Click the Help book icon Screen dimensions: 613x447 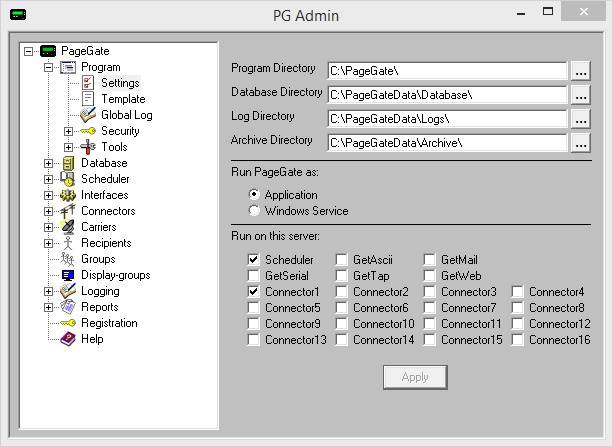pos(68,339)
